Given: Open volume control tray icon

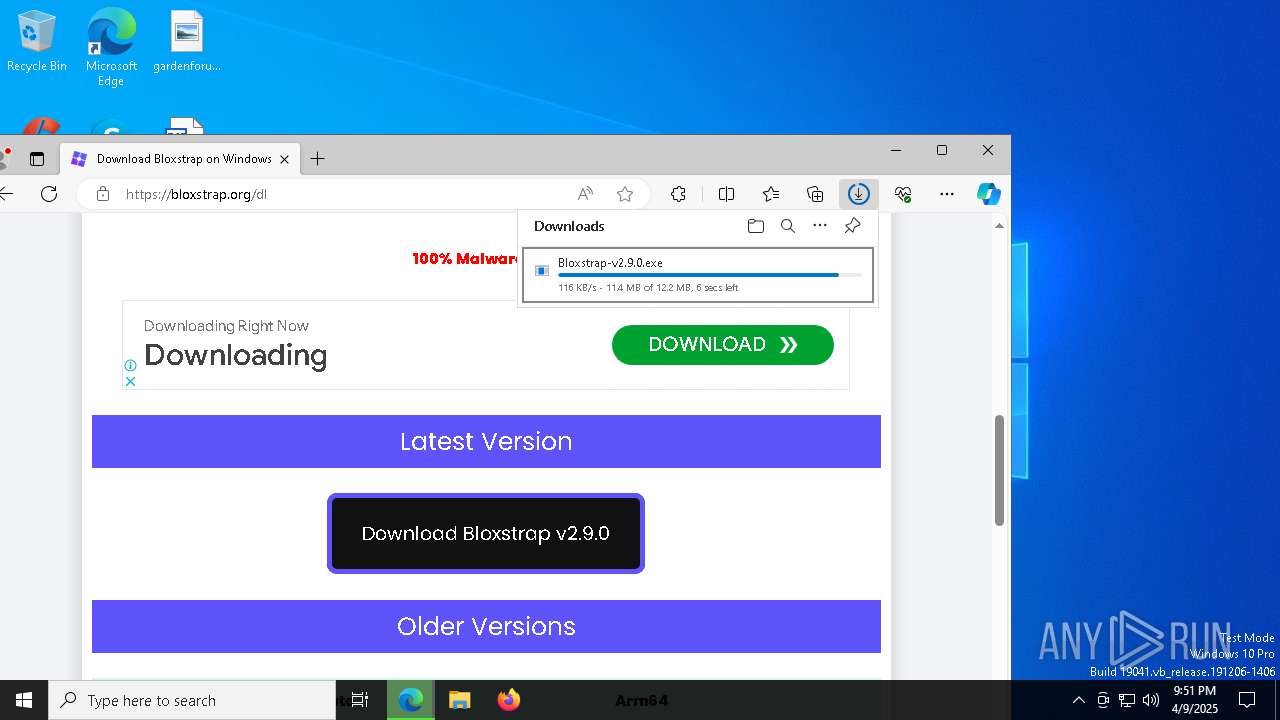Looking at the screenshot, I should pyautogui.click(x=1151, y=700).
